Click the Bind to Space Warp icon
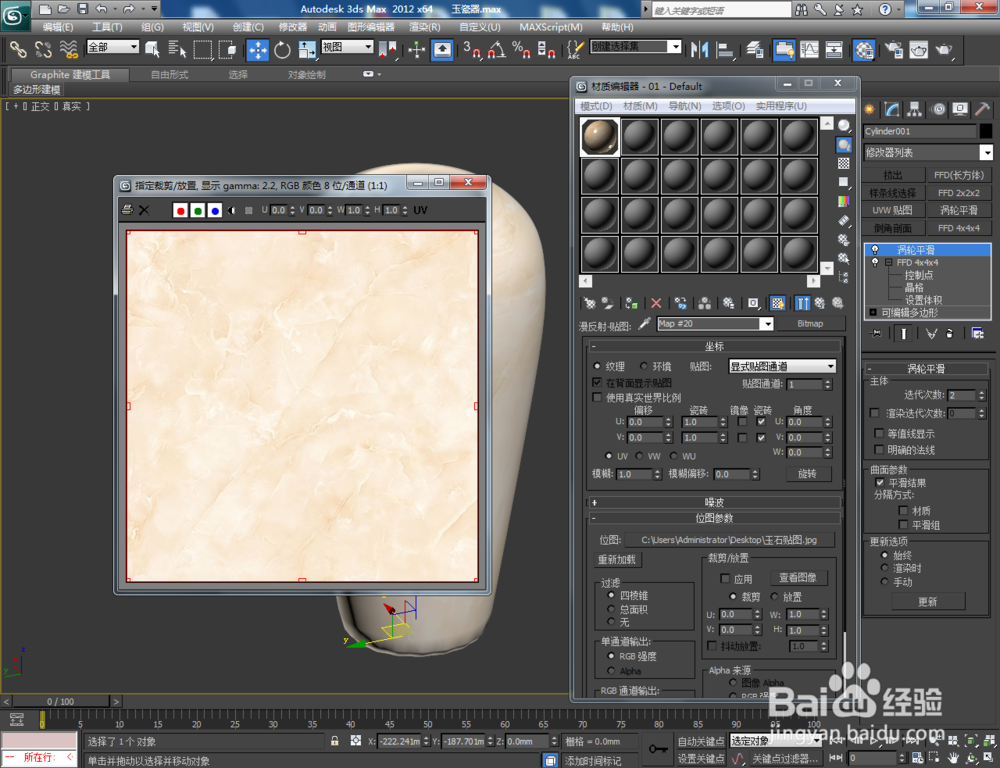Screen dimensions: 1000x768 (x=68, y=50)
